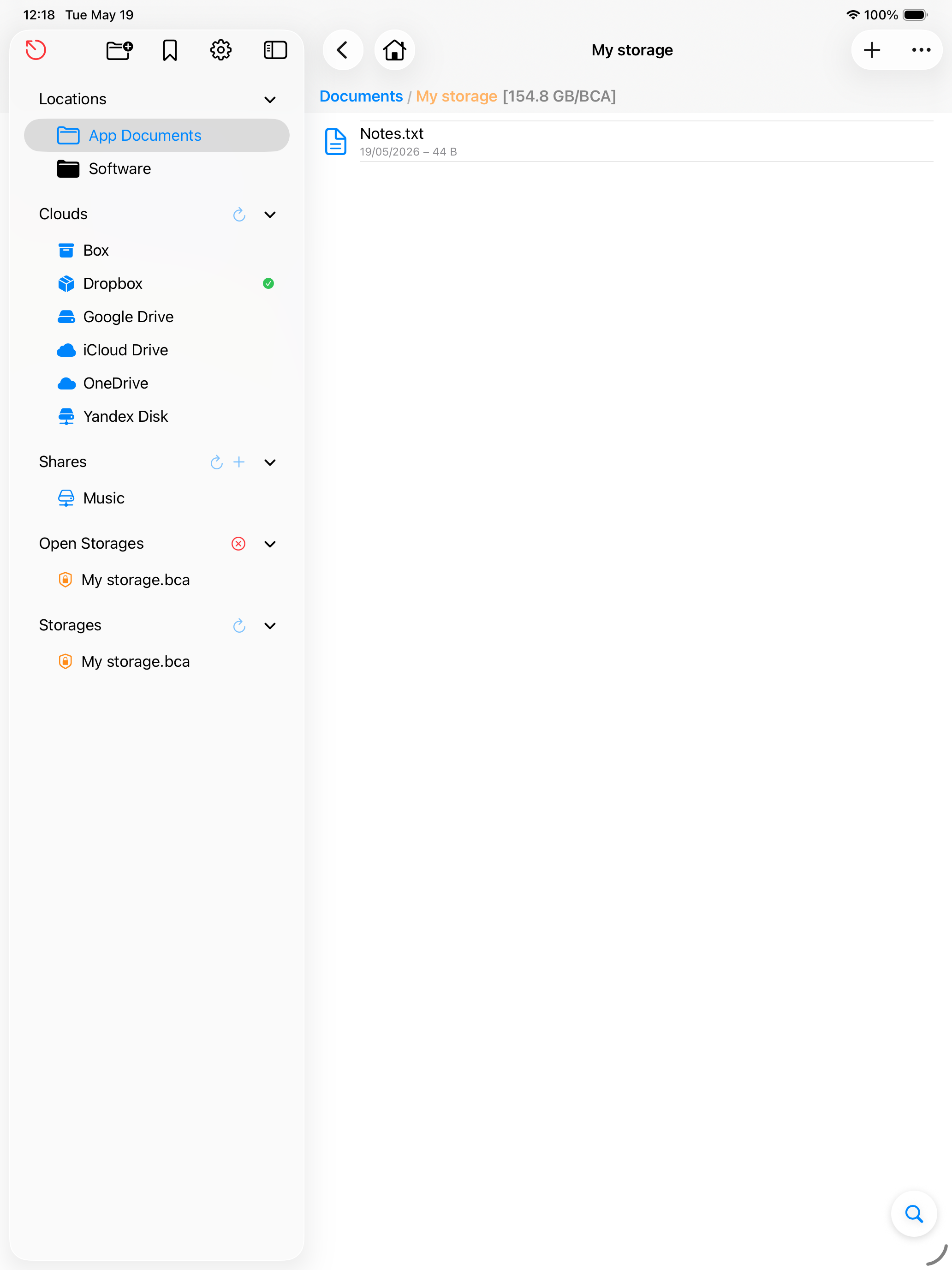Click the black Software folder icon

68,169
